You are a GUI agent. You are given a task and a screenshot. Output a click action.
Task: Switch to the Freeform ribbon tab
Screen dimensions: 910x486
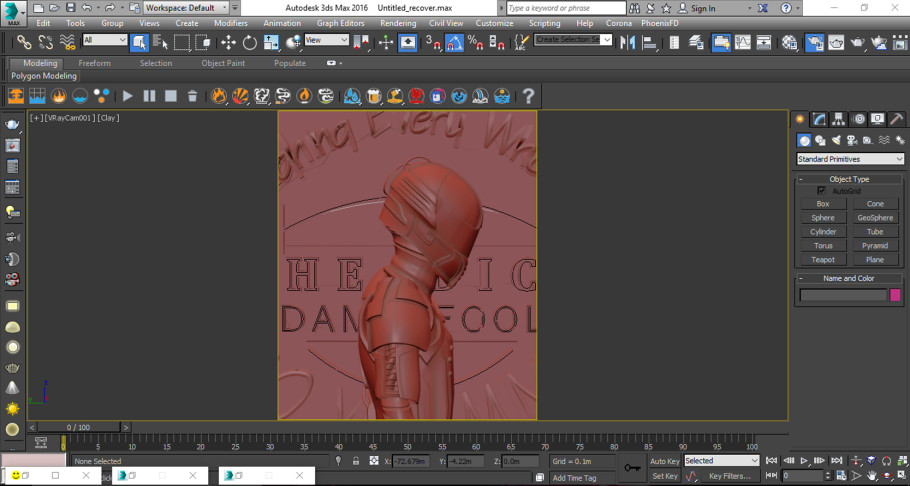pos(95,63)
